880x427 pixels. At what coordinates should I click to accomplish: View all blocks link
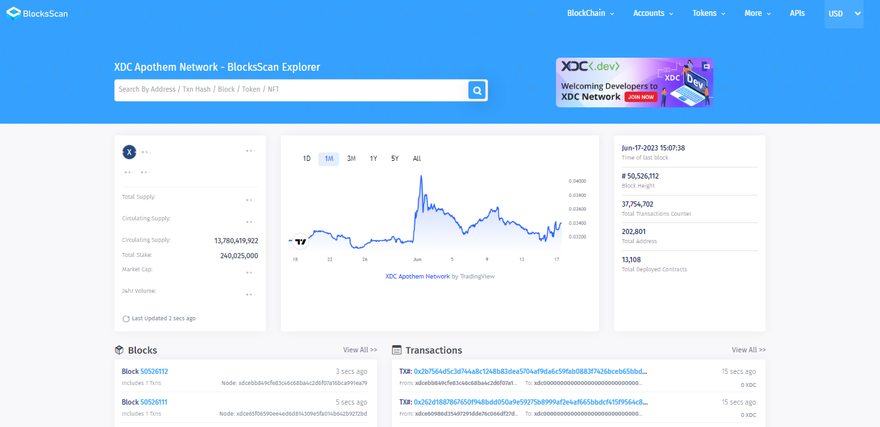pos(360,350)
